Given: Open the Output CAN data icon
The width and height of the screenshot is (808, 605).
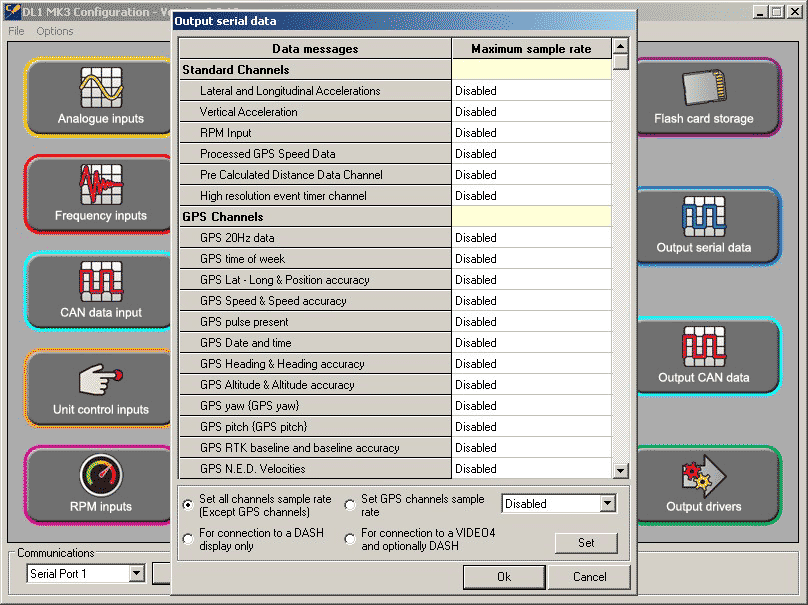Looking at the screenshot, I should [703, 356].
